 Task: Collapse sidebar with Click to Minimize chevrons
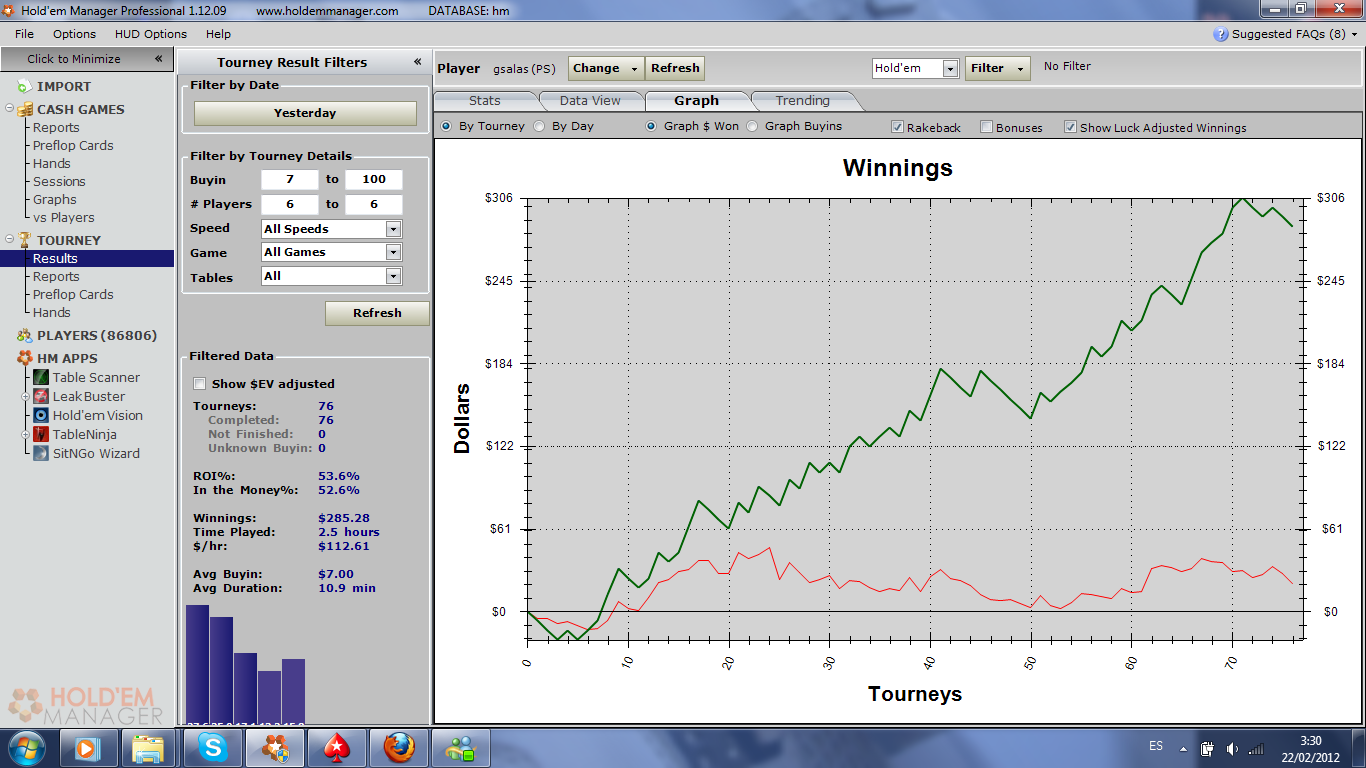[158, 59]
